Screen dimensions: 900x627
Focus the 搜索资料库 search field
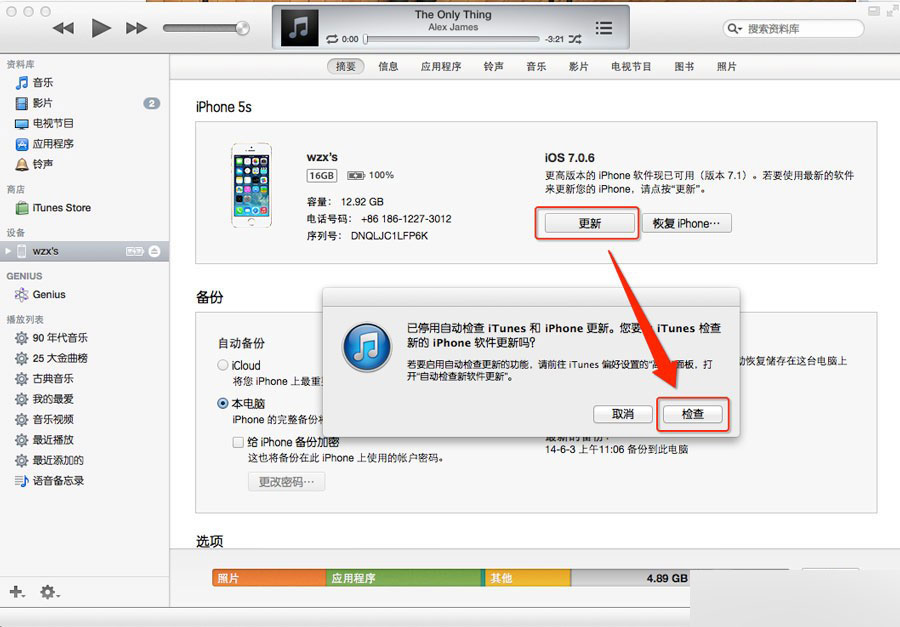(793, 29)
